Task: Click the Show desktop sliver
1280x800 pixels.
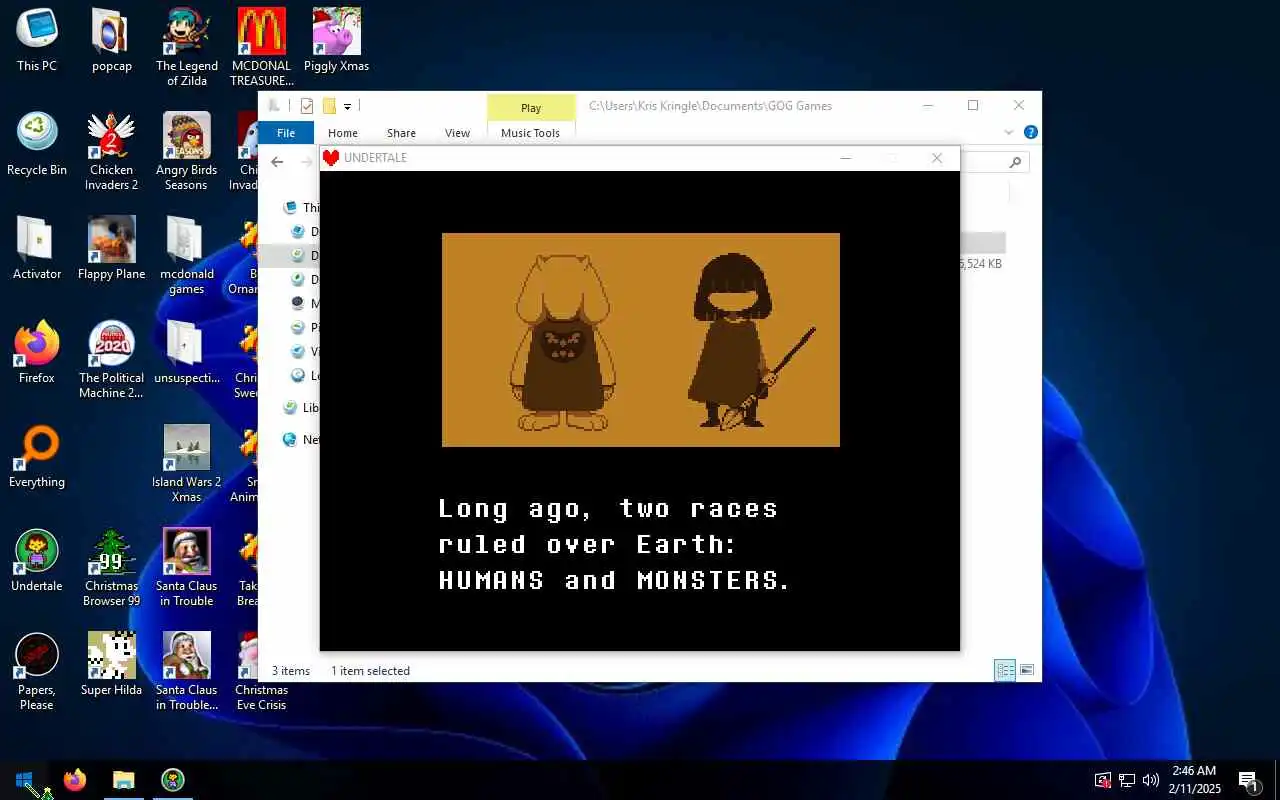Action: click(1277, 780)
